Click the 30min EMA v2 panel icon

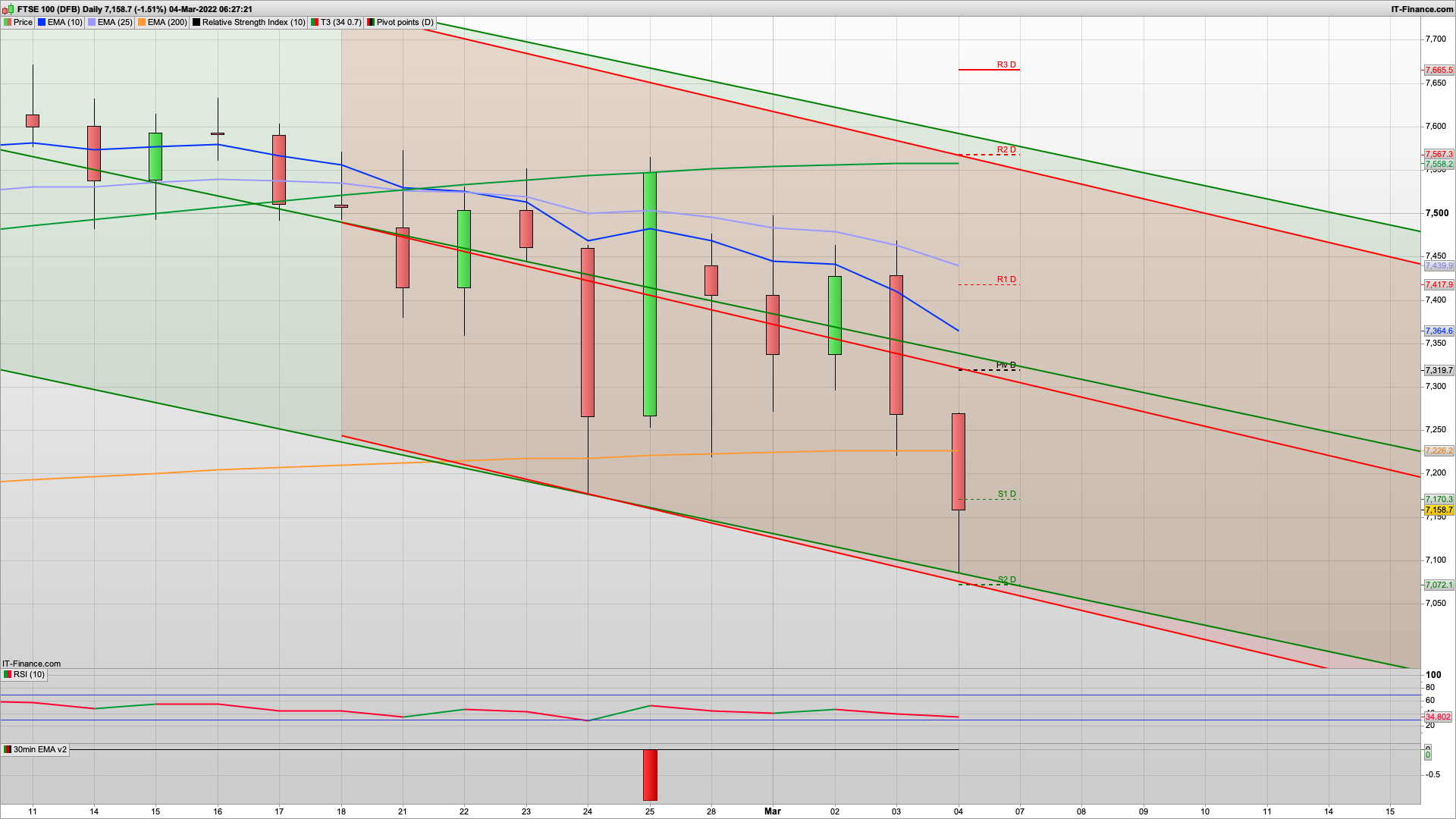click(8, 749)
